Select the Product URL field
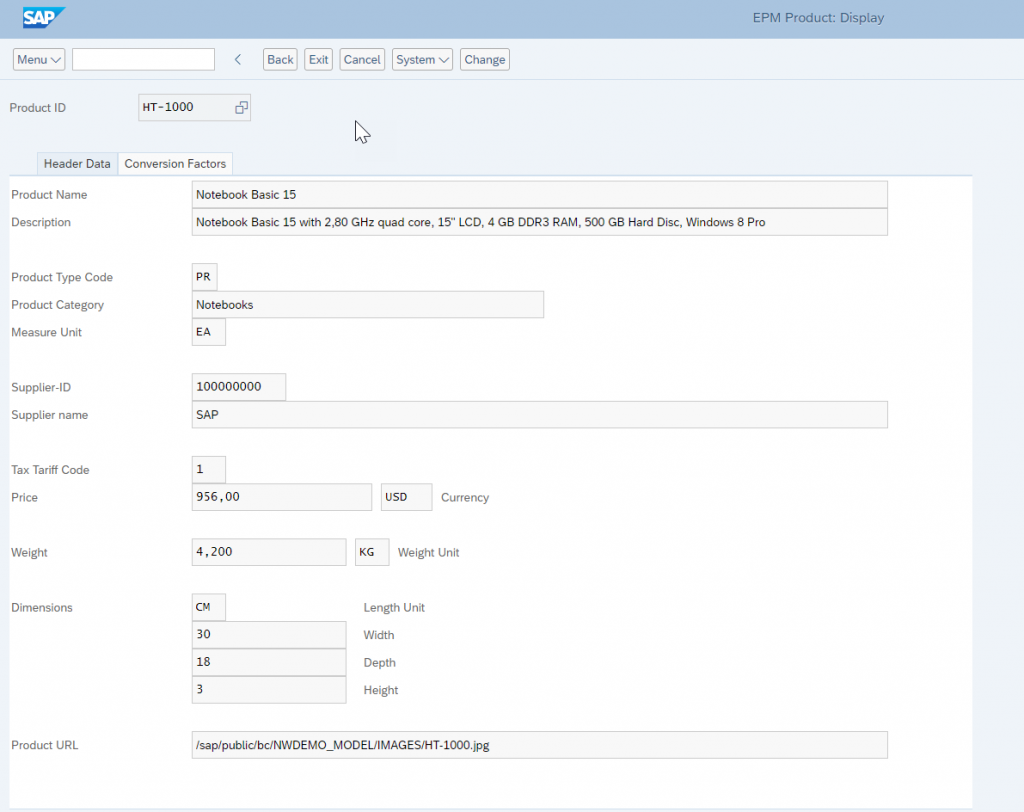This screenshot has width=1024, height=812. point(539,745)
